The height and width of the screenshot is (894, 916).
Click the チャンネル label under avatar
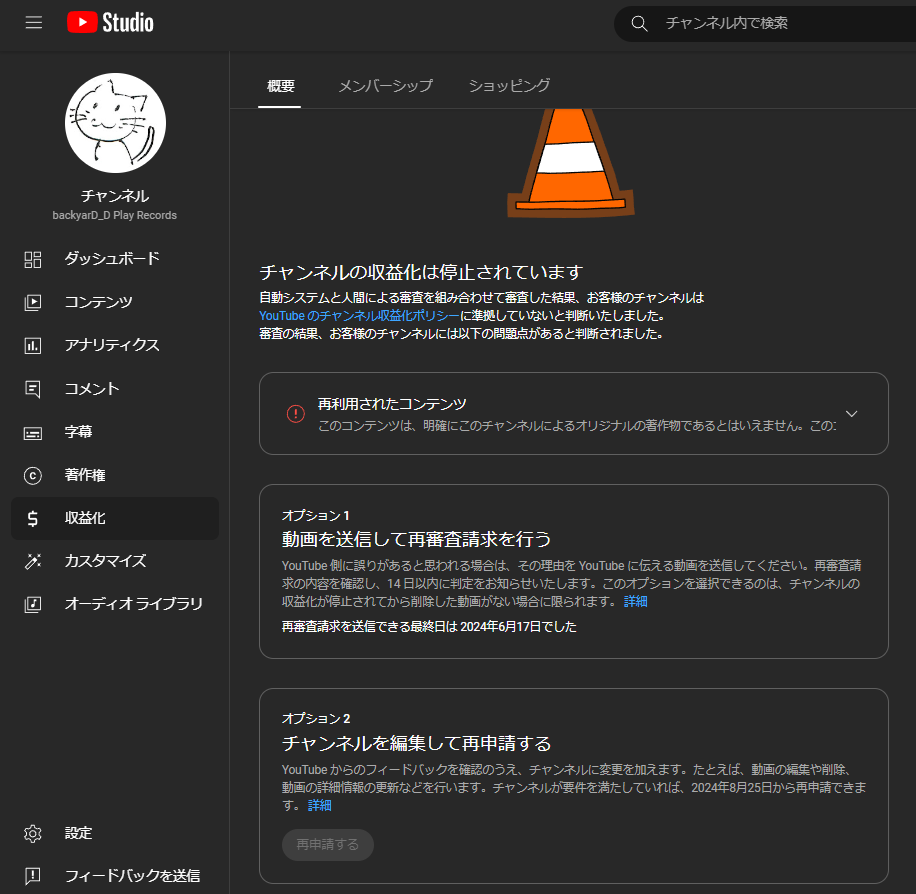[x=115, y=196]
